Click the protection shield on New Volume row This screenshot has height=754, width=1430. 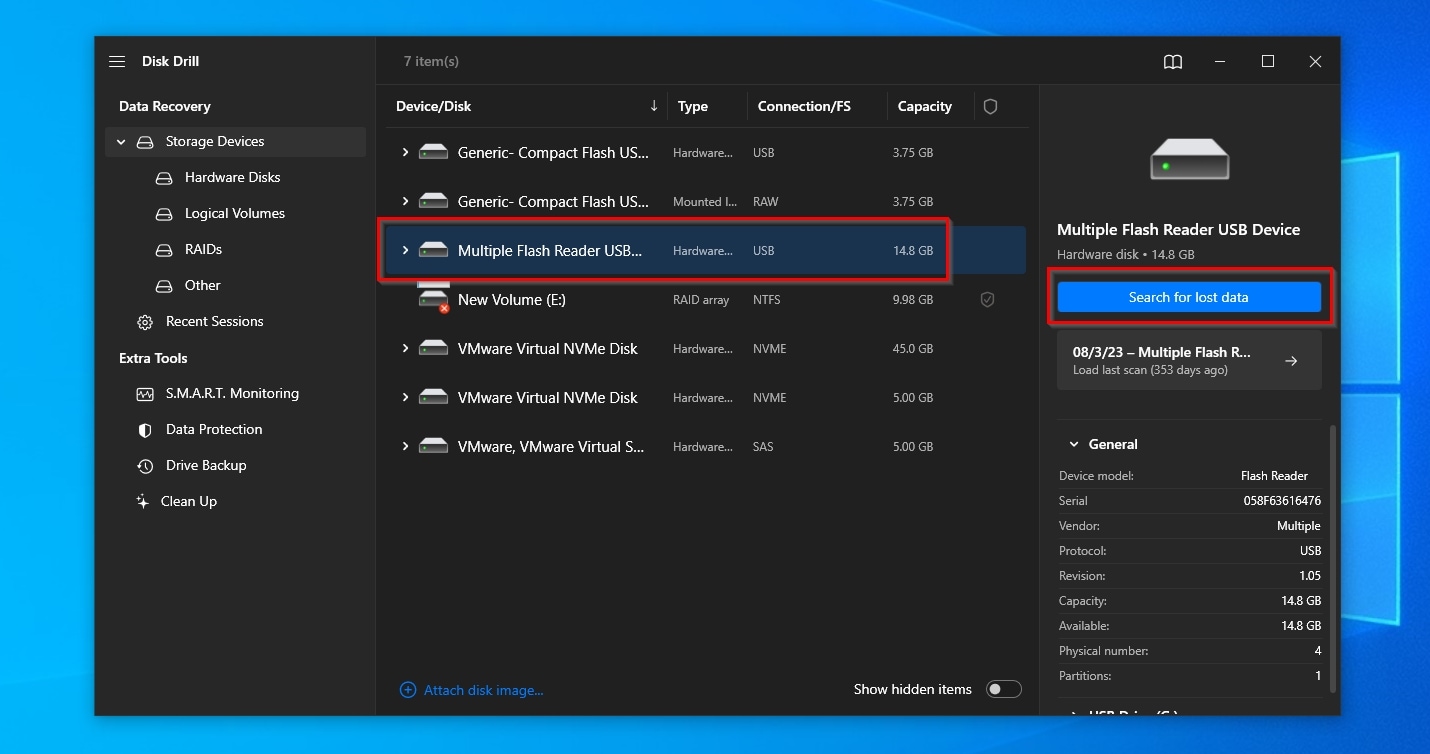click(987, 299)
